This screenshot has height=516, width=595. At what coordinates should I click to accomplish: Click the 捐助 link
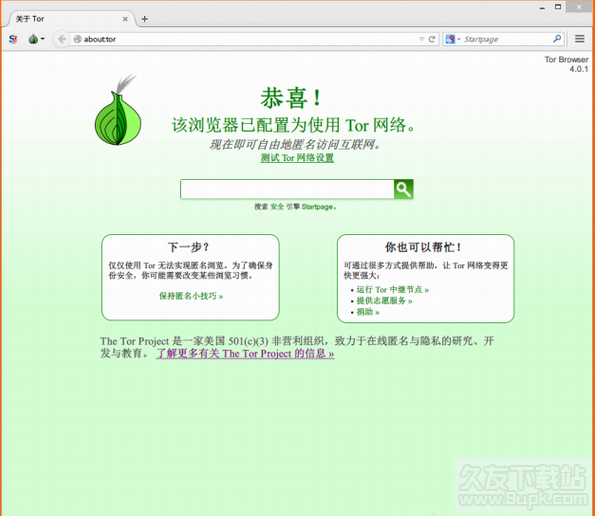tap(368, 312)
